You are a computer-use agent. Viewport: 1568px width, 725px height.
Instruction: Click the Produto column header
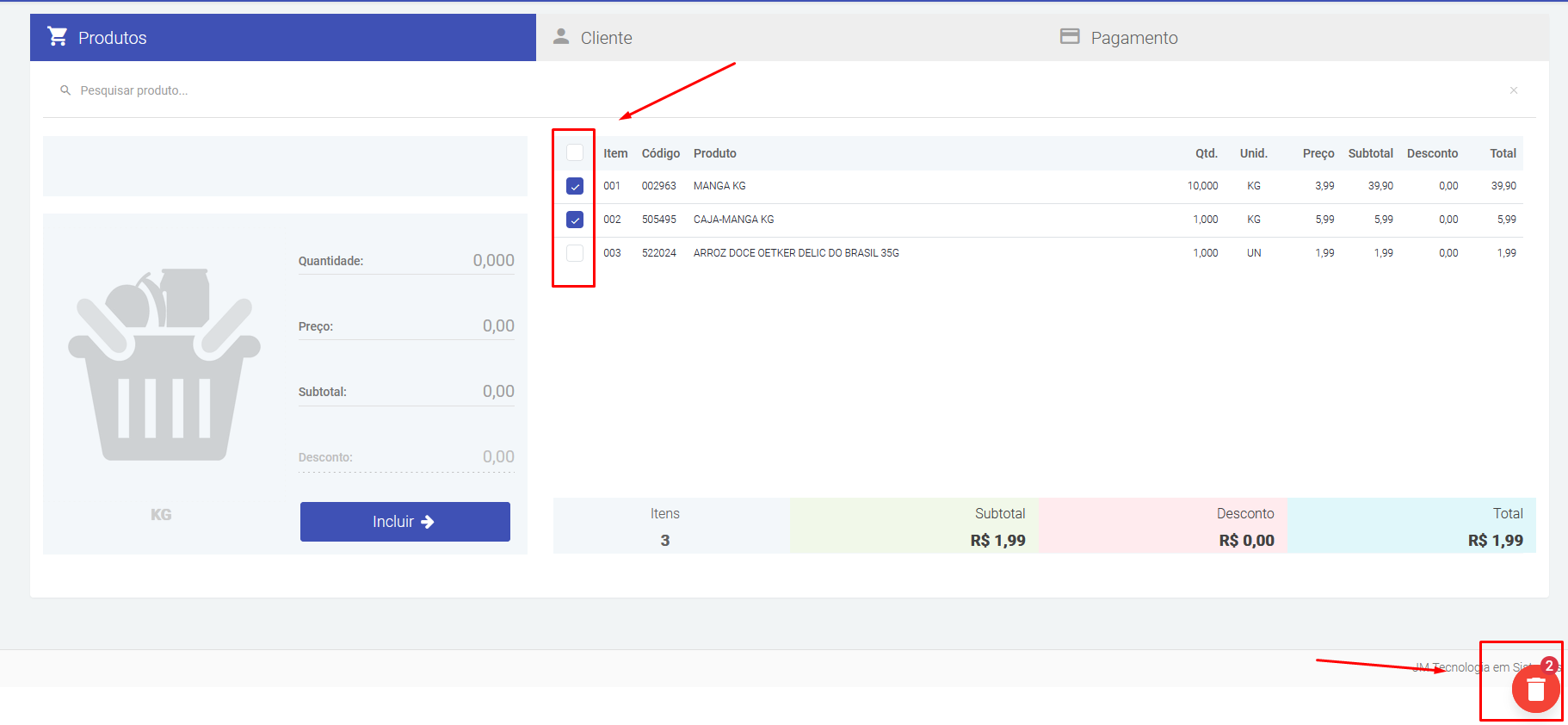point(714,153)
